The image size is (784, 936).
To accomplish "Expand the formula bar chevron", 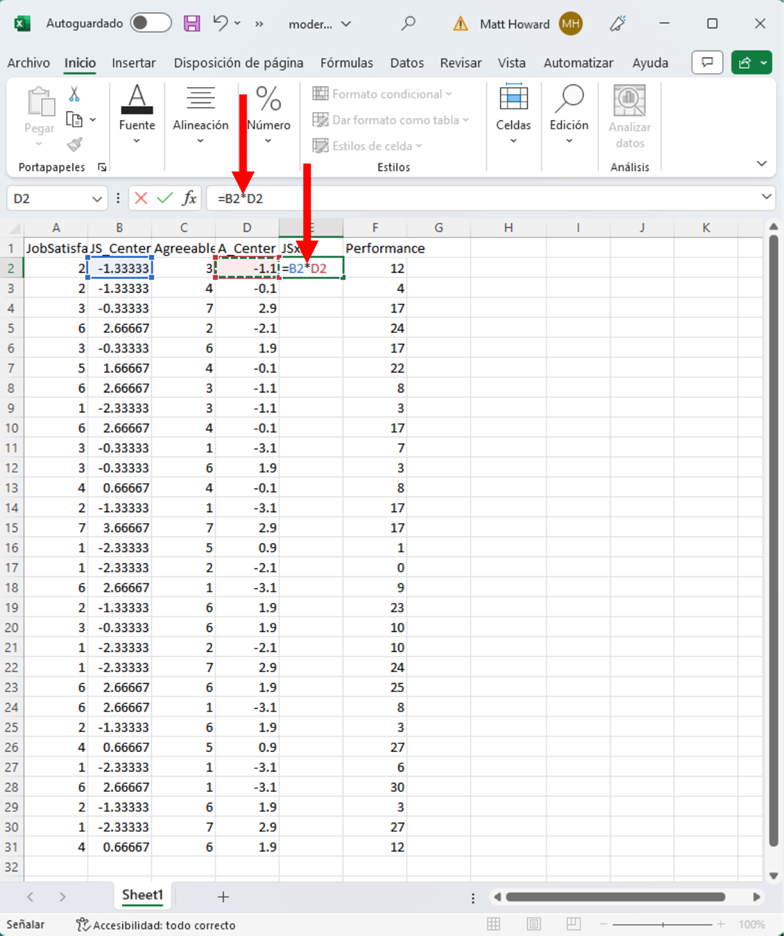I will pyautogui.click(x=767, y=198).
